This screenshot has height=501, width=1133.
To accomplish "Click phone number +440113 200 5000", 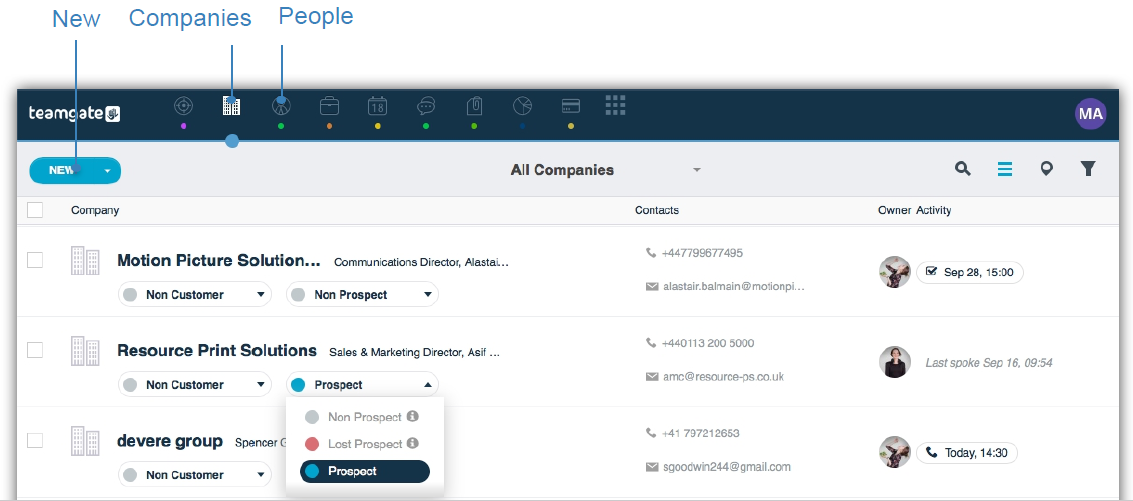I will [708, 343].
